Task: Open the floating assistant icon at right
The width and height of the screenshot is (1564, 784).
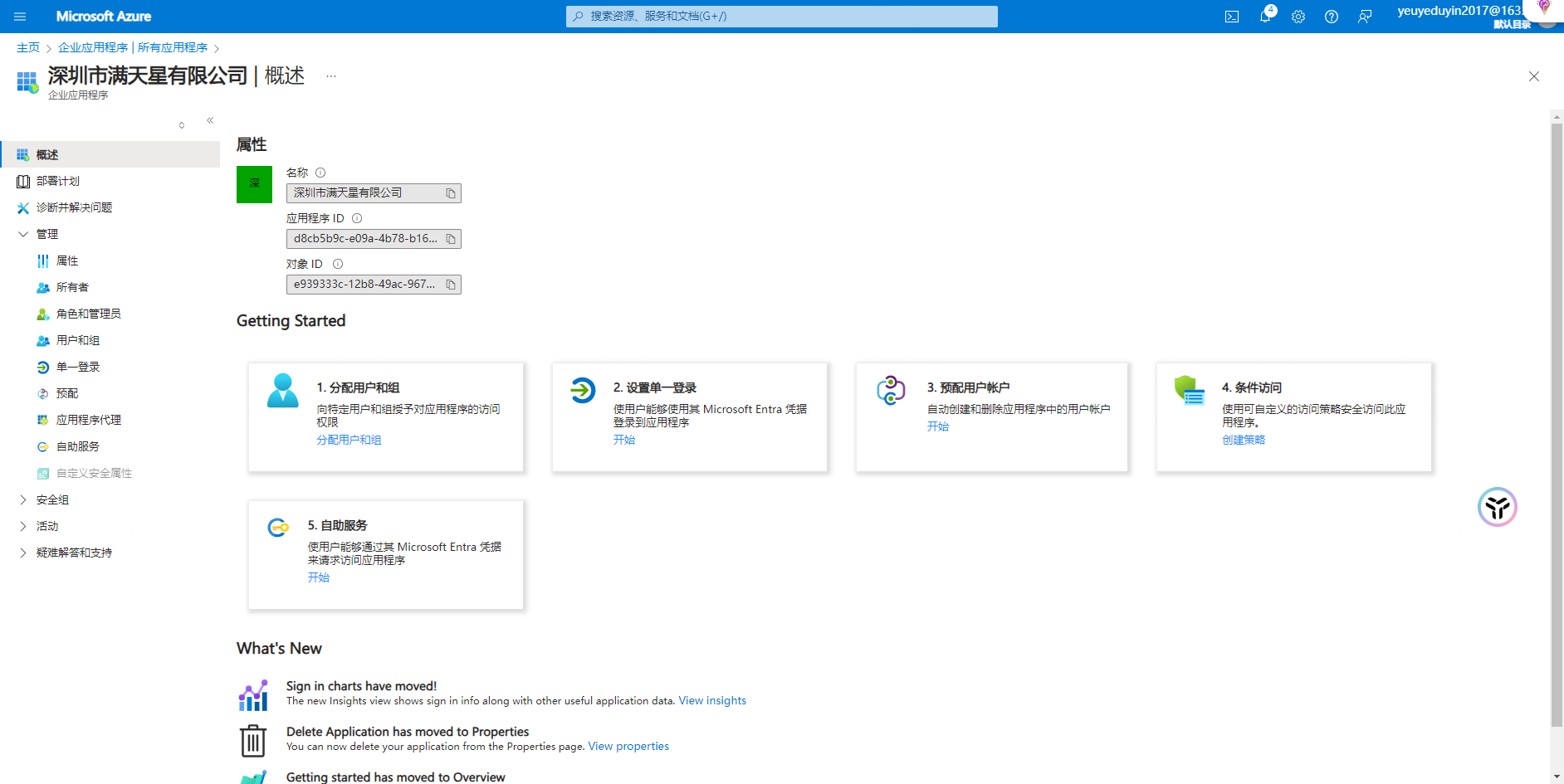Action: 1498,507
